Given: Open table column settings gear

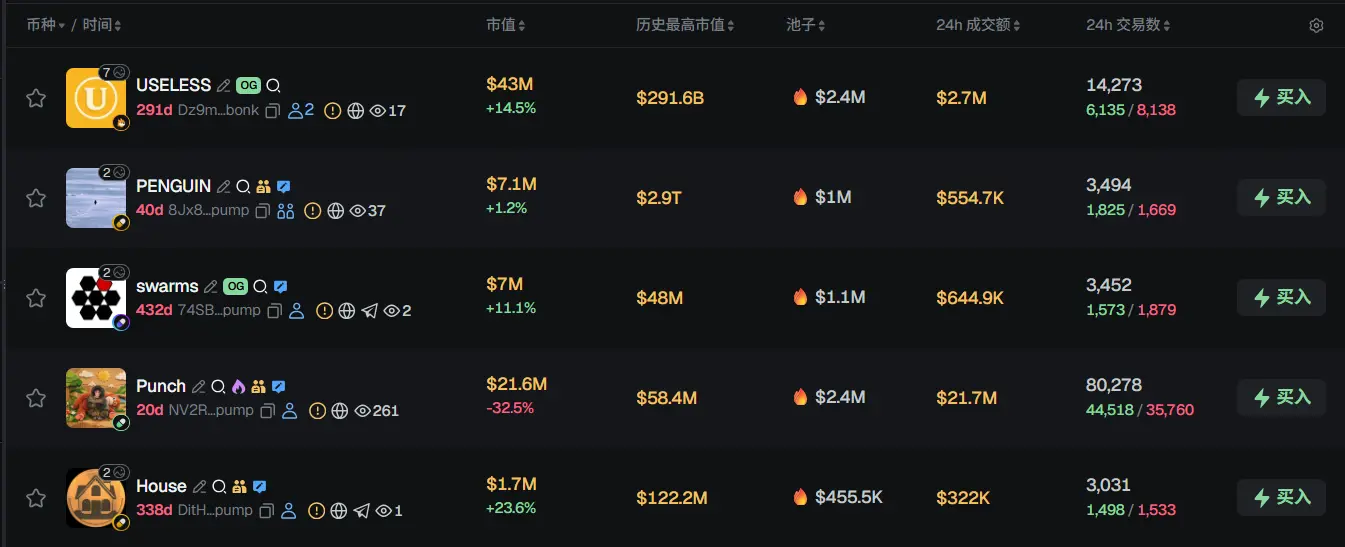Looking at the screenshot, I should 1316,26.
